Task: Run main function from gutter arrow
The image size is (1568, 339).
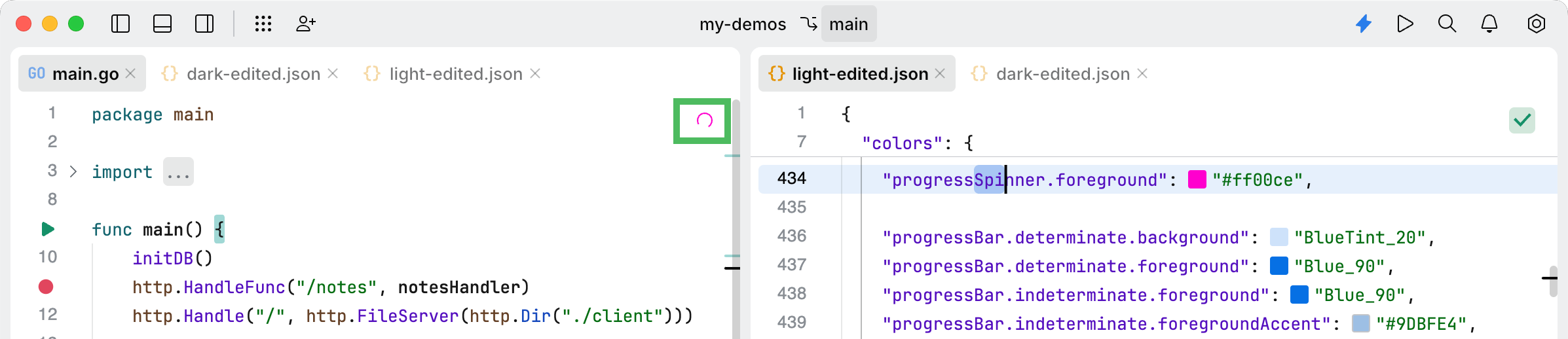Action: pyautogui.click(x=47, y=229)
